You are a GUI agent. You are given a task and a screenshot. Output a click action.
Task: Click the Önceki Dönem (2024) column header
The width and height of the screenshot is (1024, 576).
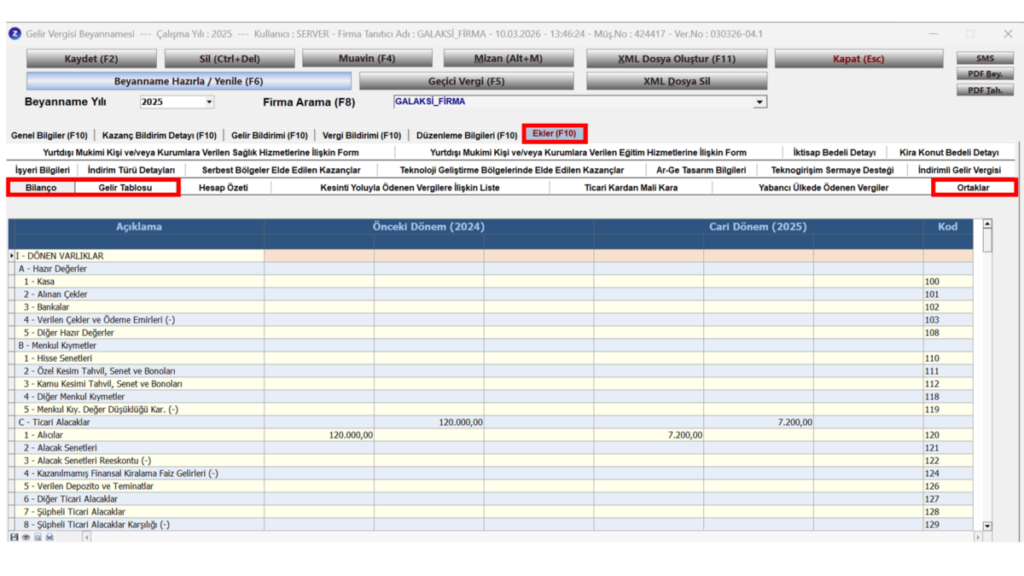point(429,227)
